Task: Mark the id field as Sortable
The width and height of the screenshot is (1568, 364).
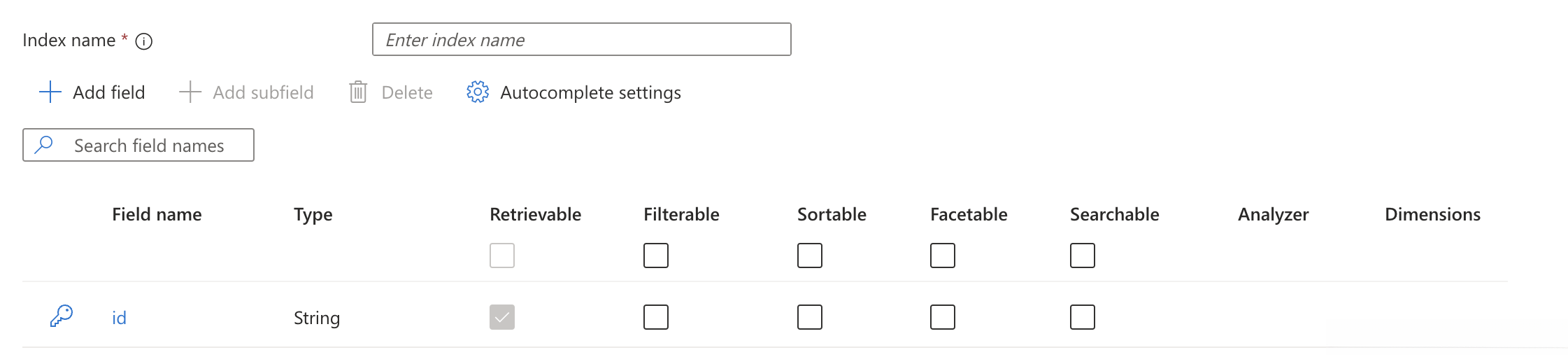Action: point(810,317)
